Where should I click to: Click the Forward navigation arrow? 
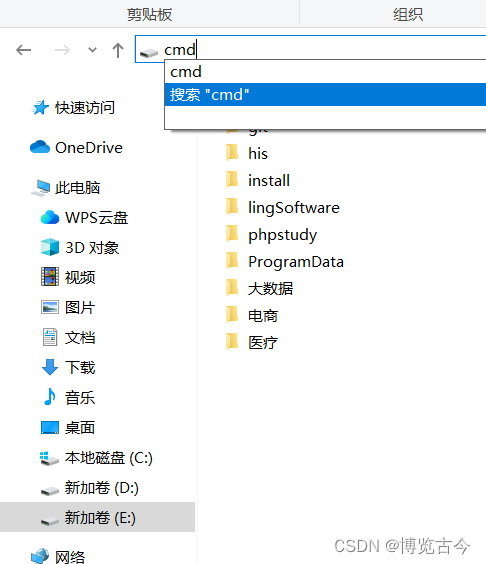tap(62, 50)
